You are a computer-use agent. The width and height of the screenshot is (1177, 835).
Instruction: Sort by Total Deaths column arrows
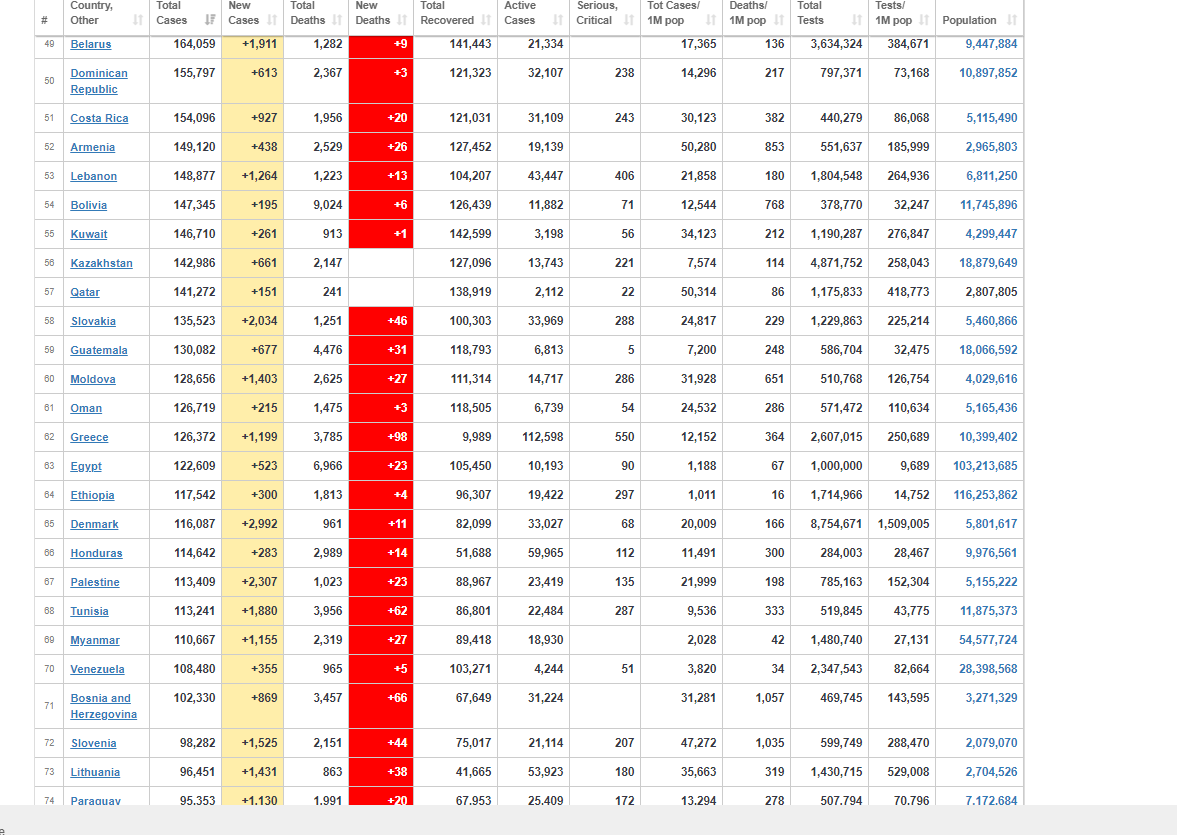pyautogui.click(x=337, y=20)
